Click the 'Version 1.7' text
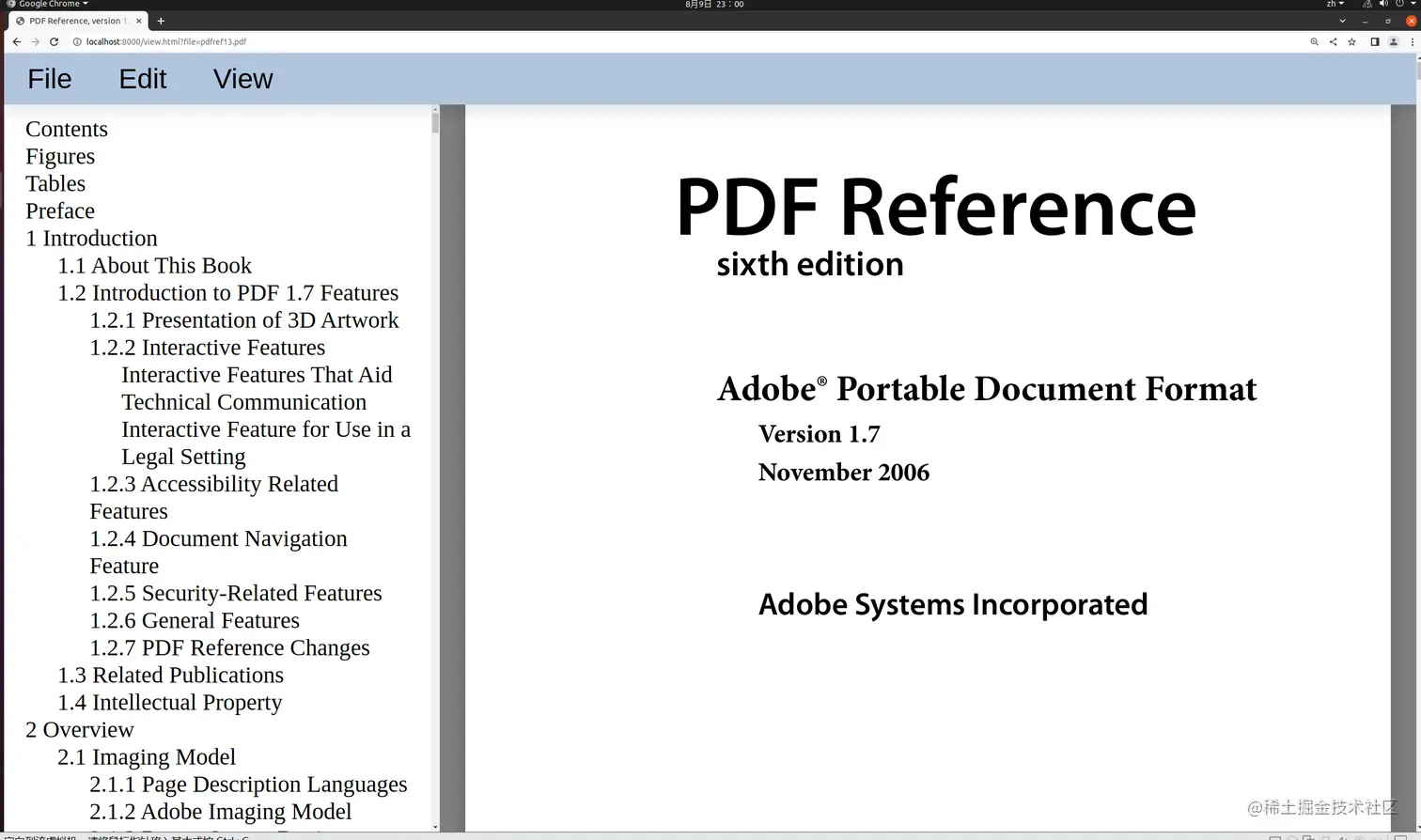The image size is (1421, 840). 820,434
